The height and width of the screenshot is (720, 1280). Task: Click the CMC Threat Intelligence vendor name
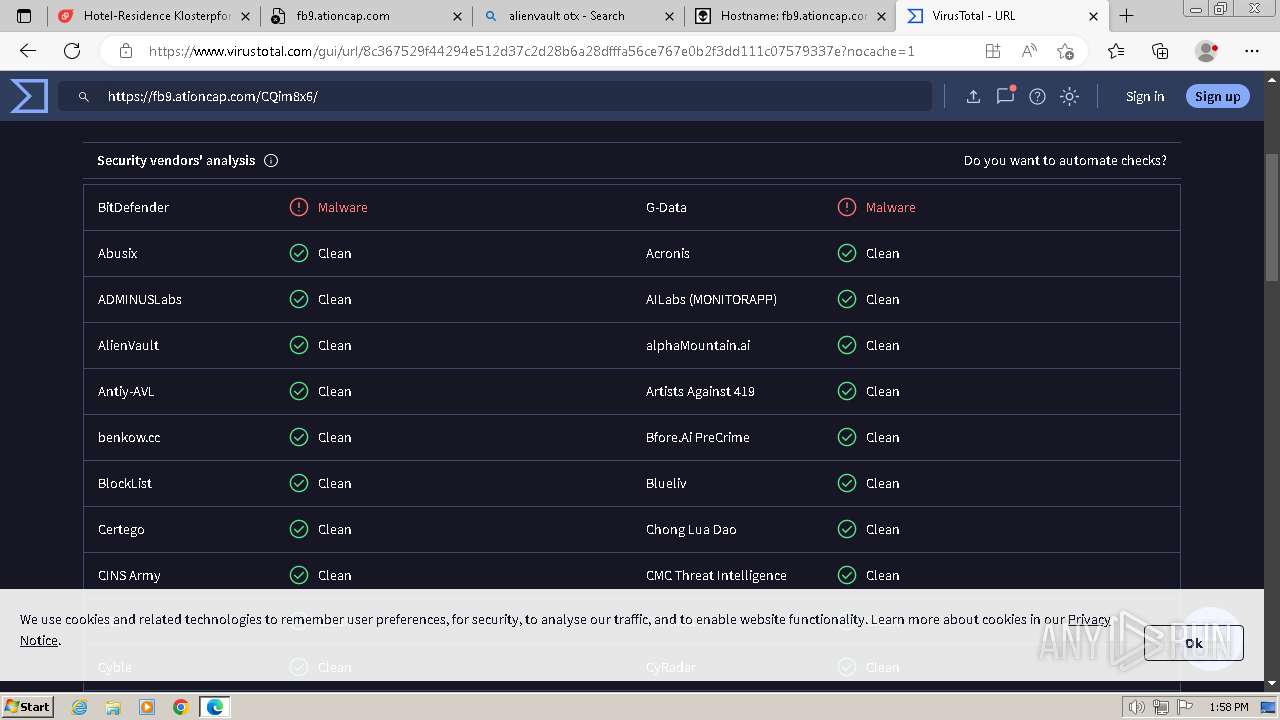(x=716, y=575)
